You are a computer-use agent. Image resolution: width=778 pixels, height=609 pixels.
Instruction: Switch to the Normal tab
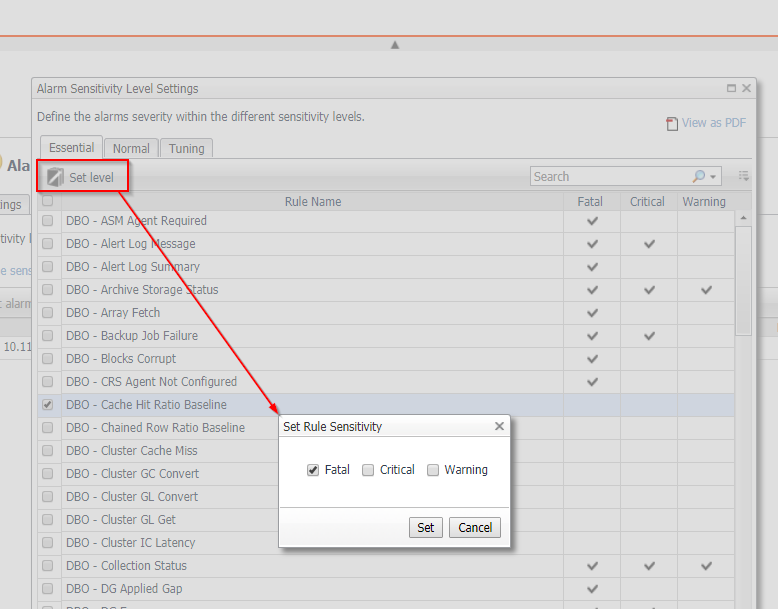131,148
